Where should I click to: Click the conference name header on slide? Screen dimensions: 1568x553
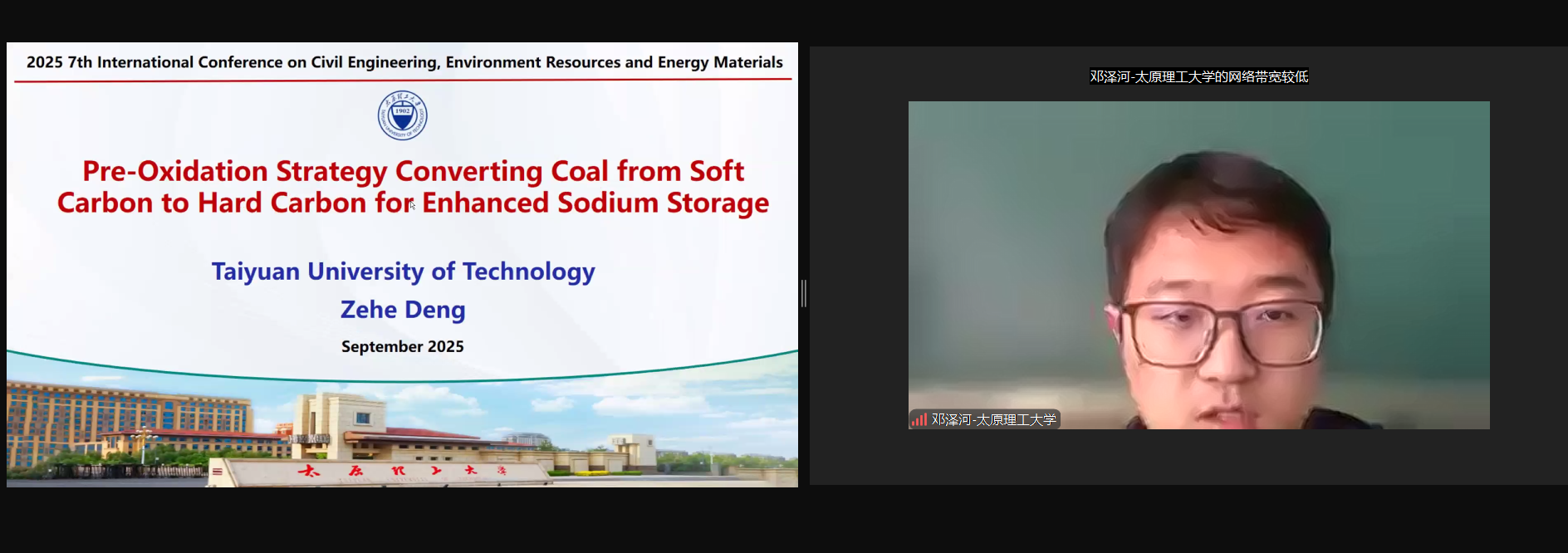404,62
